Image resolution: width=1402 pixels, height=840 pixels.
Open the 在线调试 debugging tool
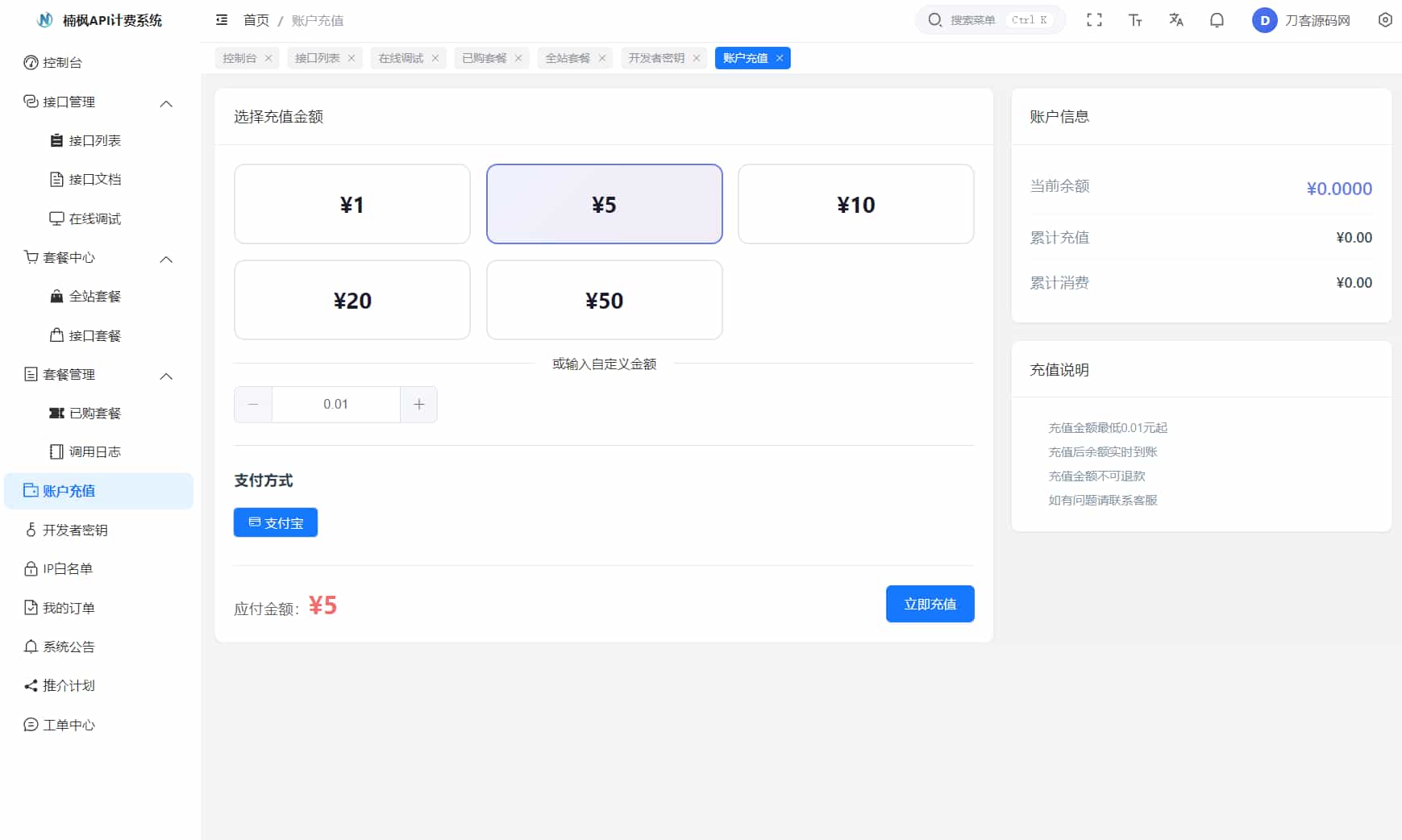tap(94, 218)
